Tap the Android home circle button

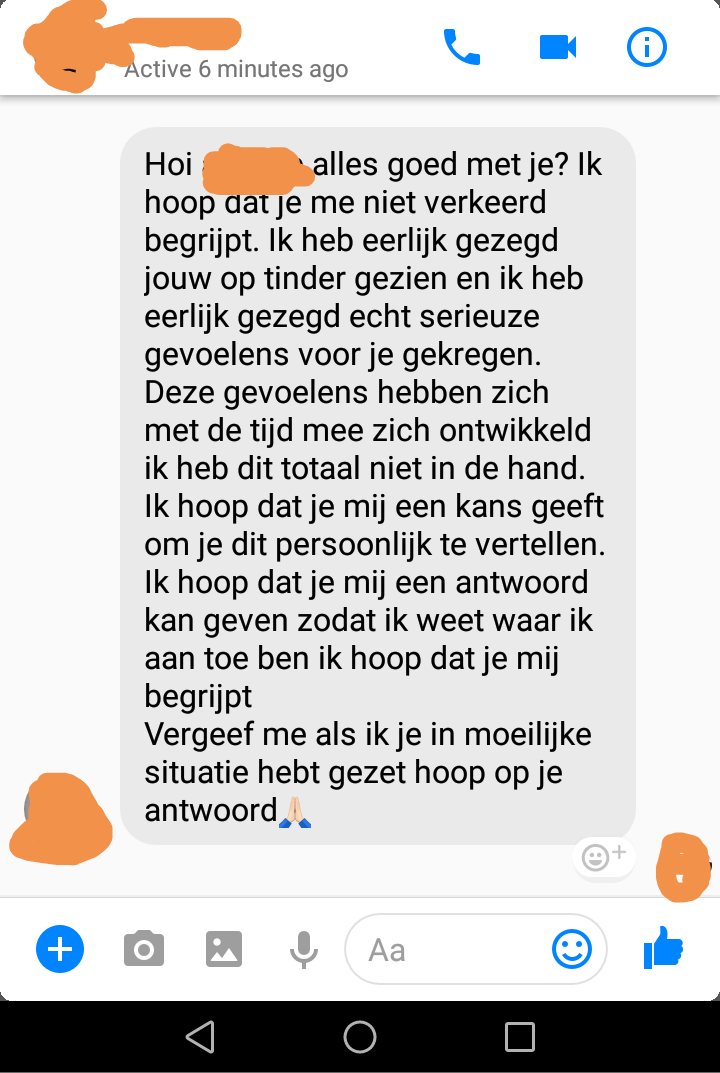click(360, 1037)
